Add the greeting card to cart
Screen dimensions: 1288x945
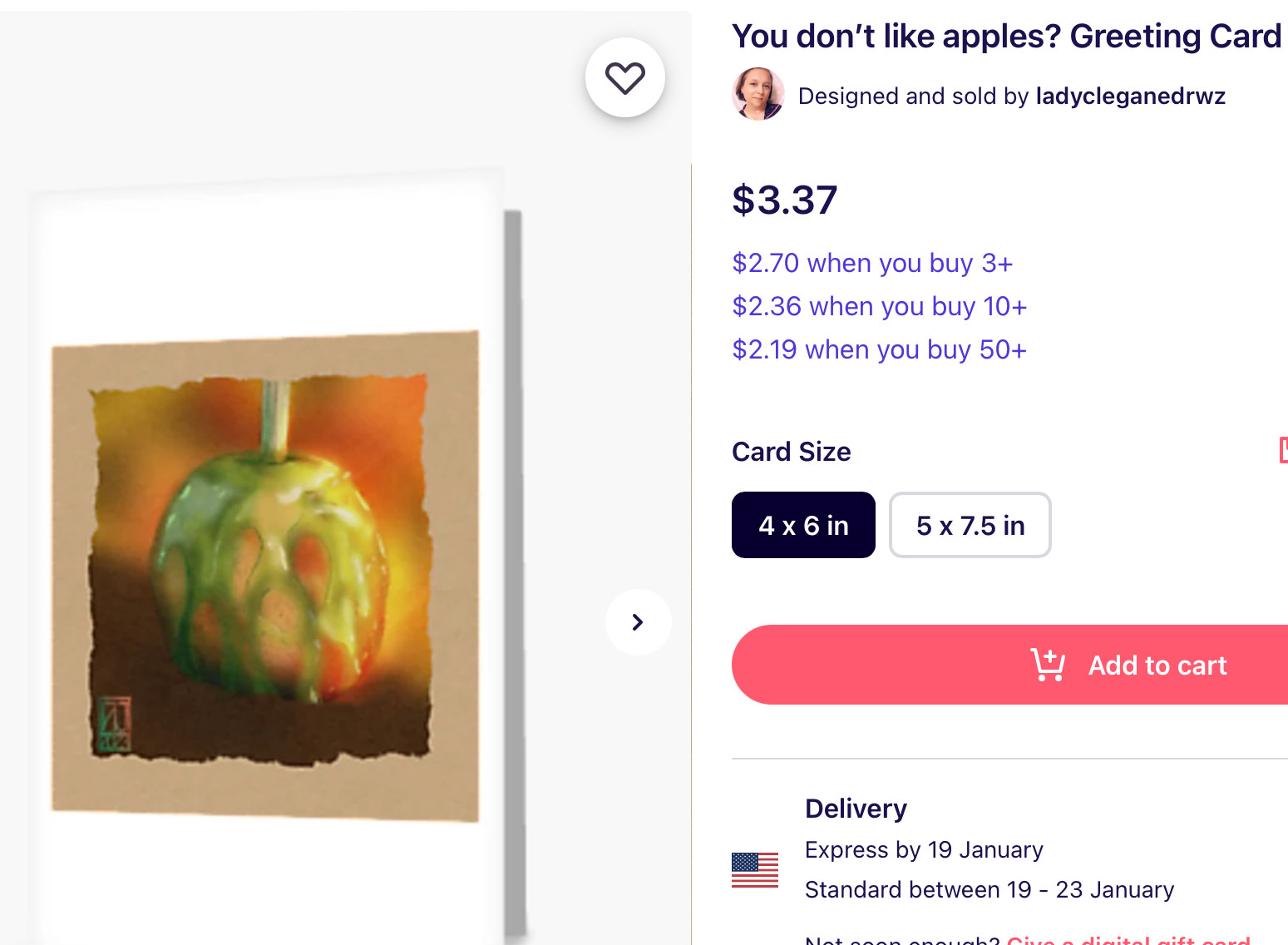coord(1009,665)
